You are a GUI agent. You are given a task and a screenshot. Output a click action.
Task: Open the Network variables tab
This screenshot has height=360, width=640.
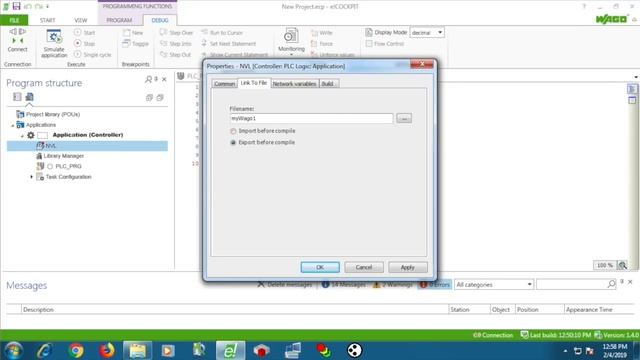coord(294,84)
